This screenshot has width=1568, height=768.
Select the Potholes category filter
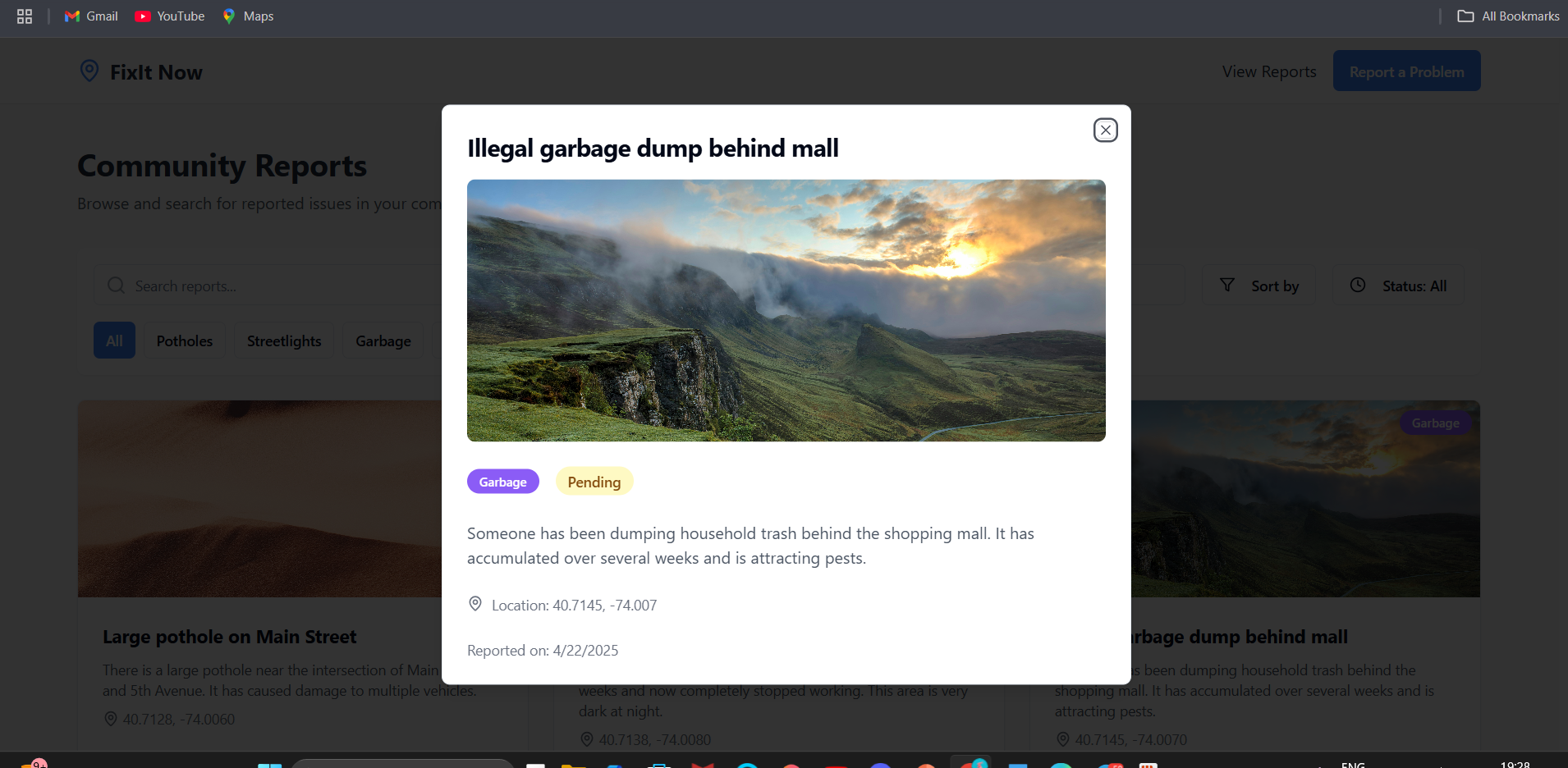coord(185,341)
